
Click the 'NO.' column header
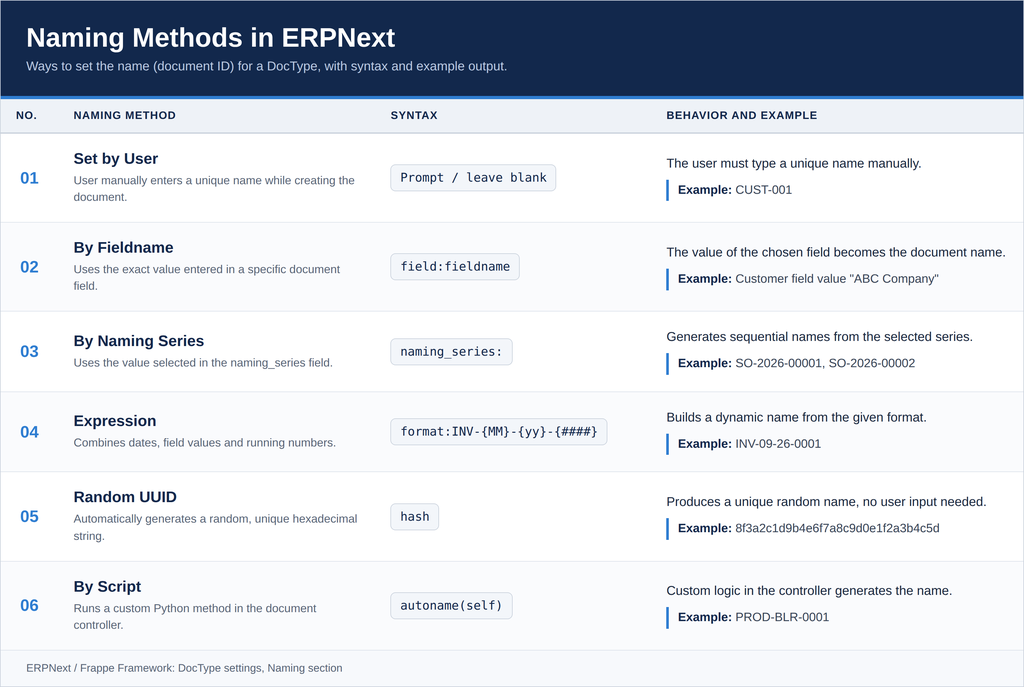point(26,116)
